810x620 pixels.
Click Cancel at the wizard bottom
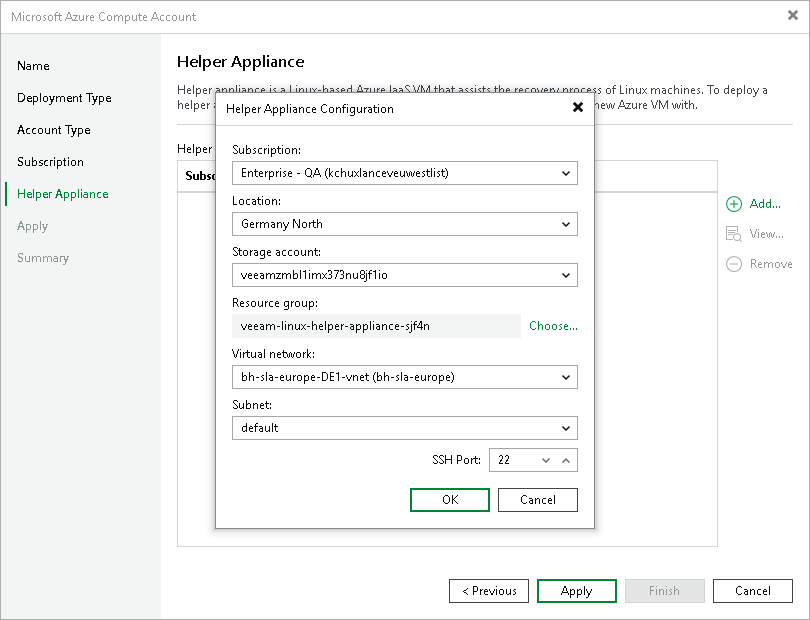(753, 591)
